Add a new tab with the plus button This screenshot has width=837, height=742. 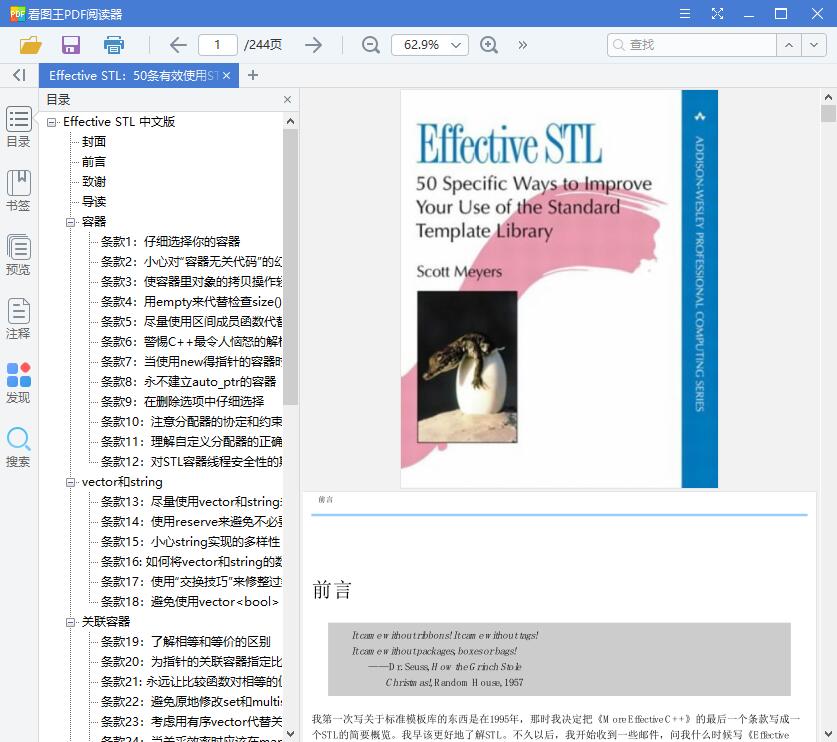[x=253, y=75]
